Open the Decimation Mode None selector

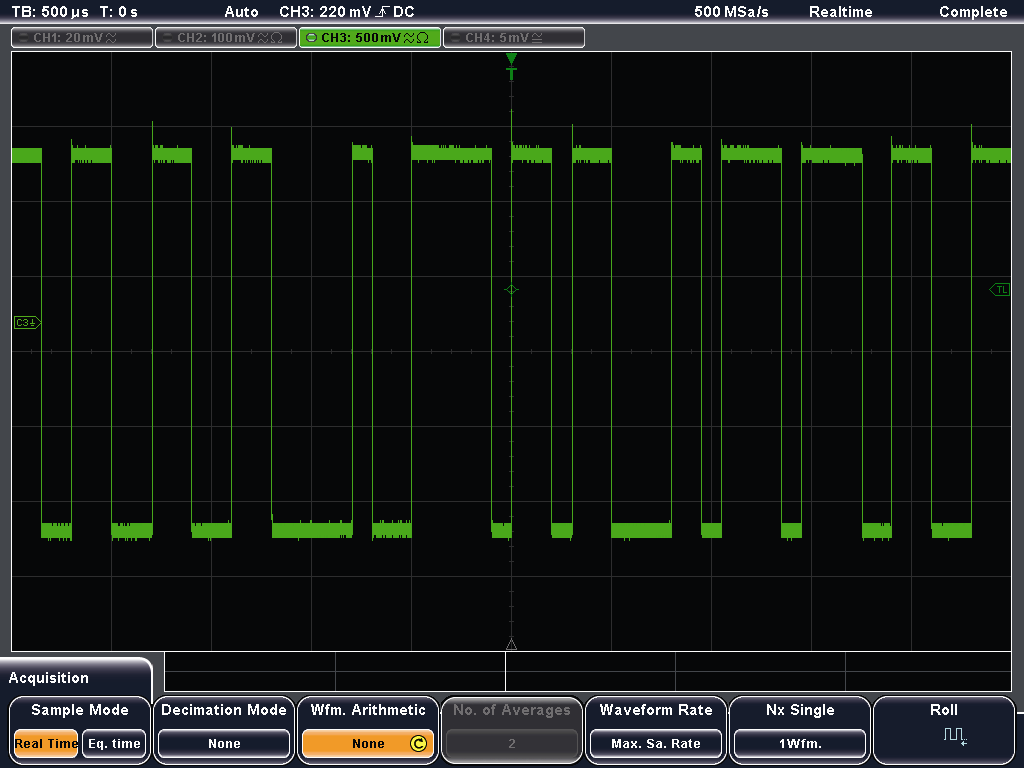224,743
